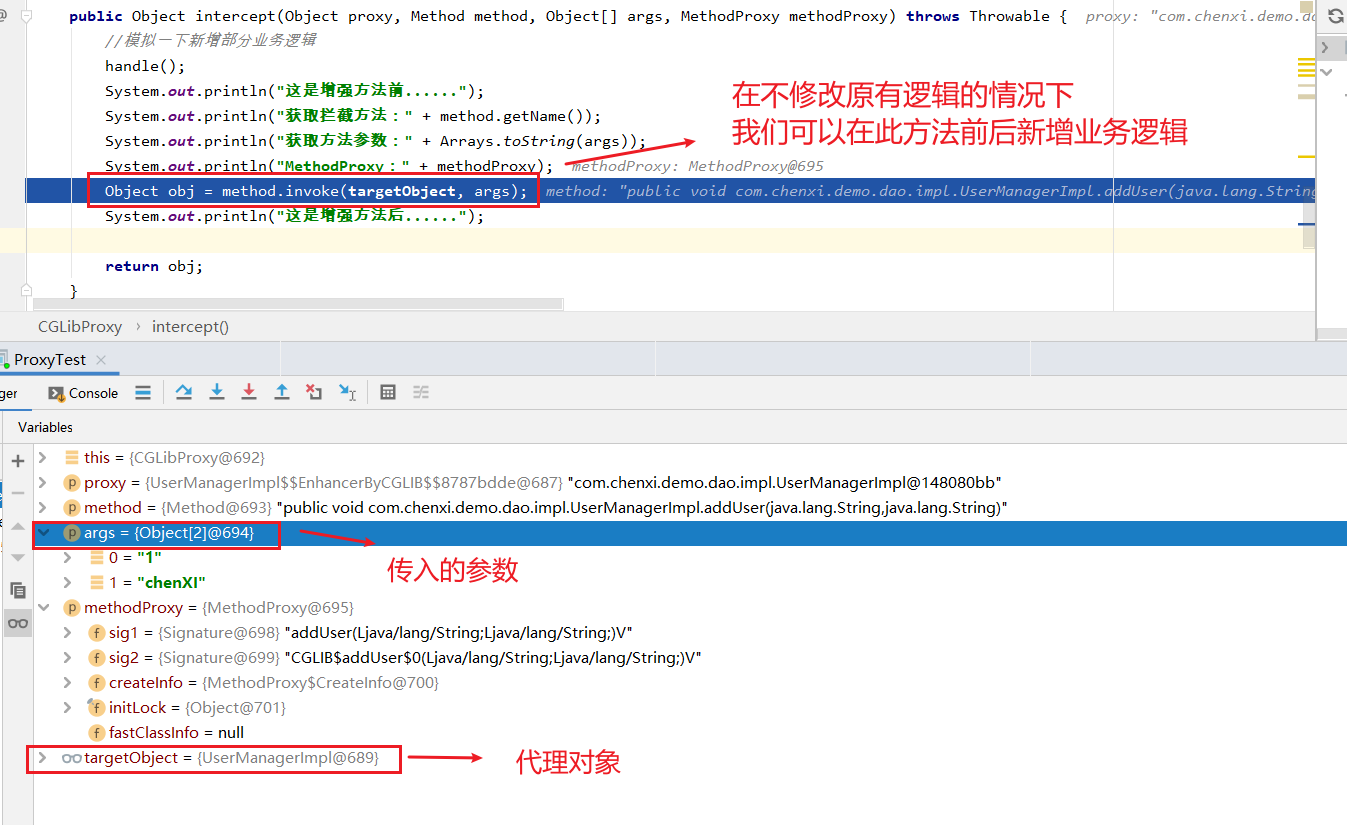Click the comment line '//模拟一下新增部分业务逻辑'

click(x=211, y=41)
